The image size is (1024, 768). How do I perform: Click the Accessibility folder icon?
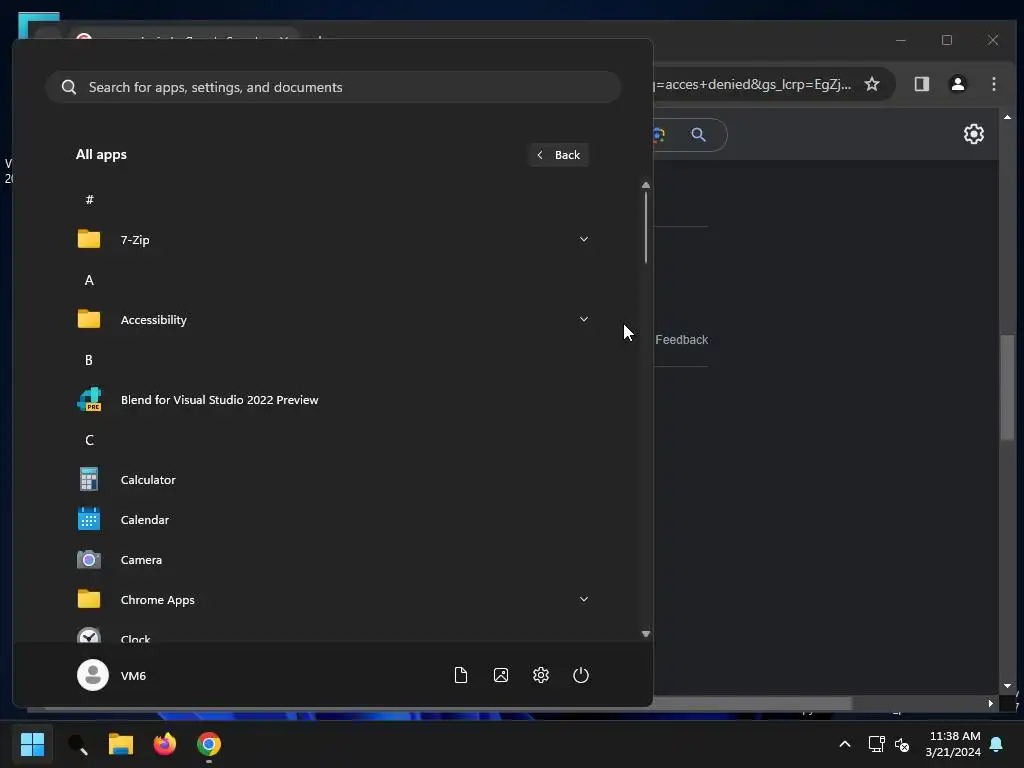tap(89, 319)
